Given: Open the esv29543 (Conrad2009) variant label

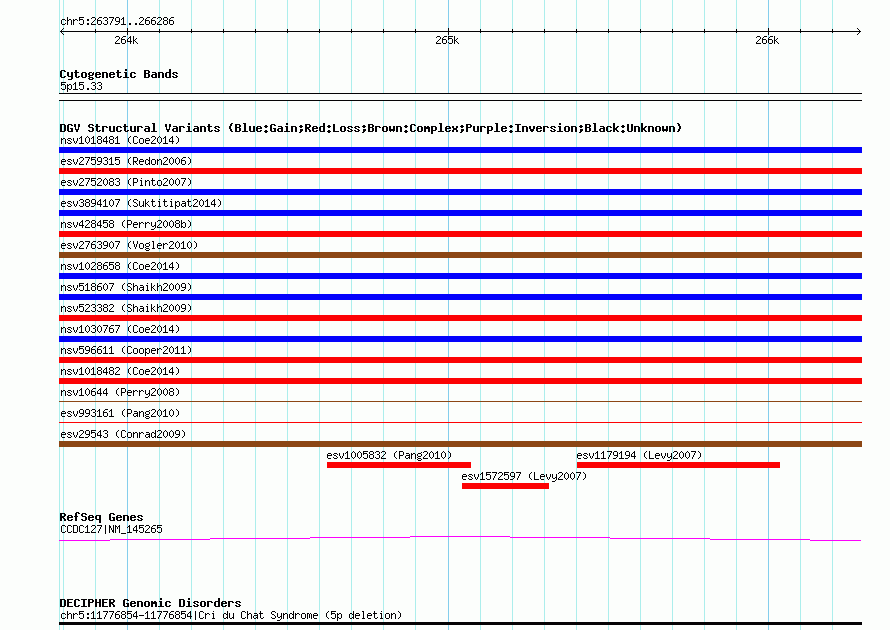Looking at the screenshot, I should (123, 434).
